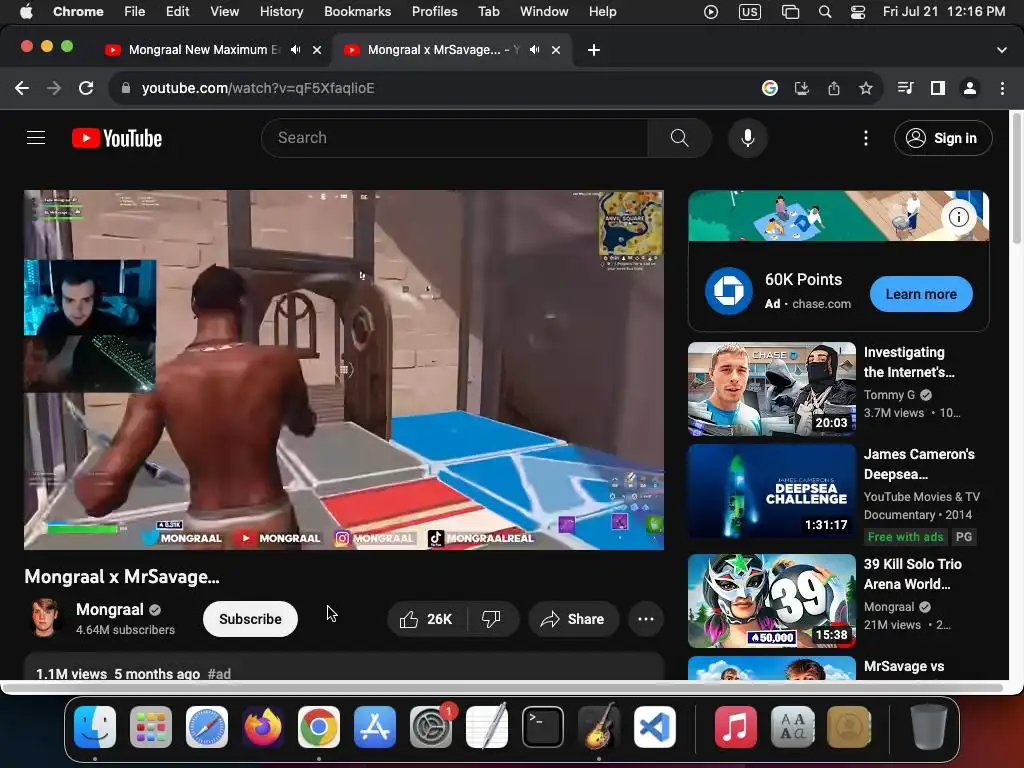Open Investigating the Internet's video title
Screen dimensions: 1024x768
[x=908, y=362]
